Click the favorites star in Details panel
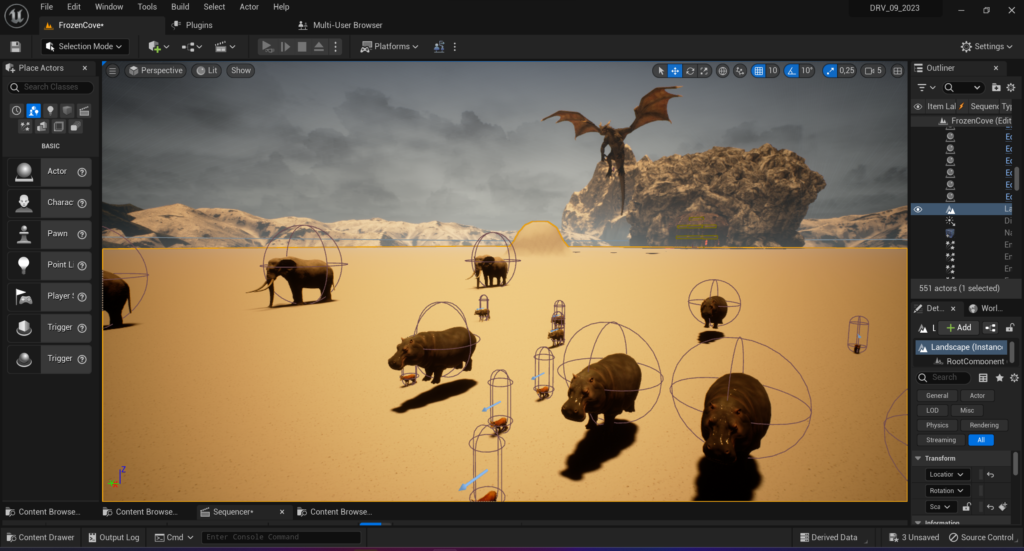 (999, 378)
